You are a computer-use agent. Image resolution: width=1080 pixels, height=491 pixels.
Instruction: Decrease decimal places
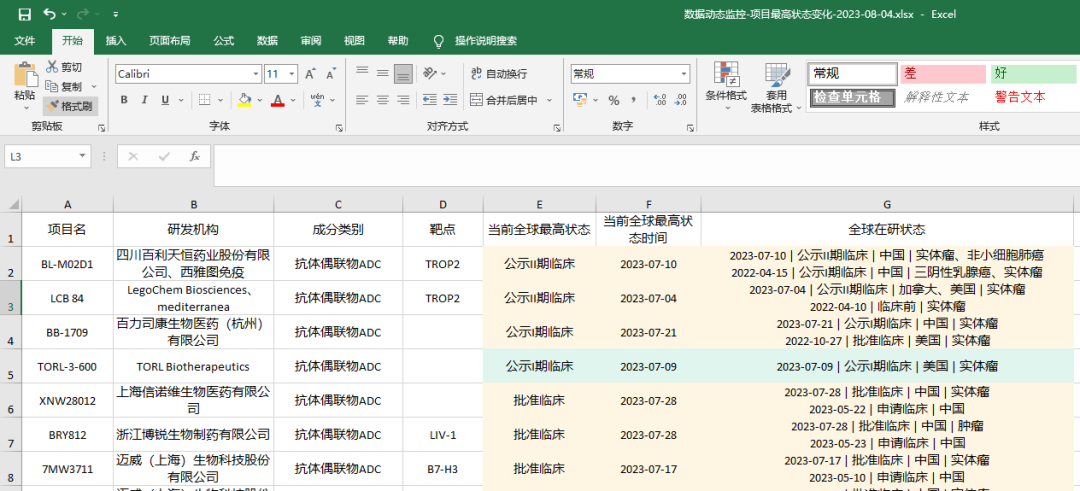(x=681, y=100)
